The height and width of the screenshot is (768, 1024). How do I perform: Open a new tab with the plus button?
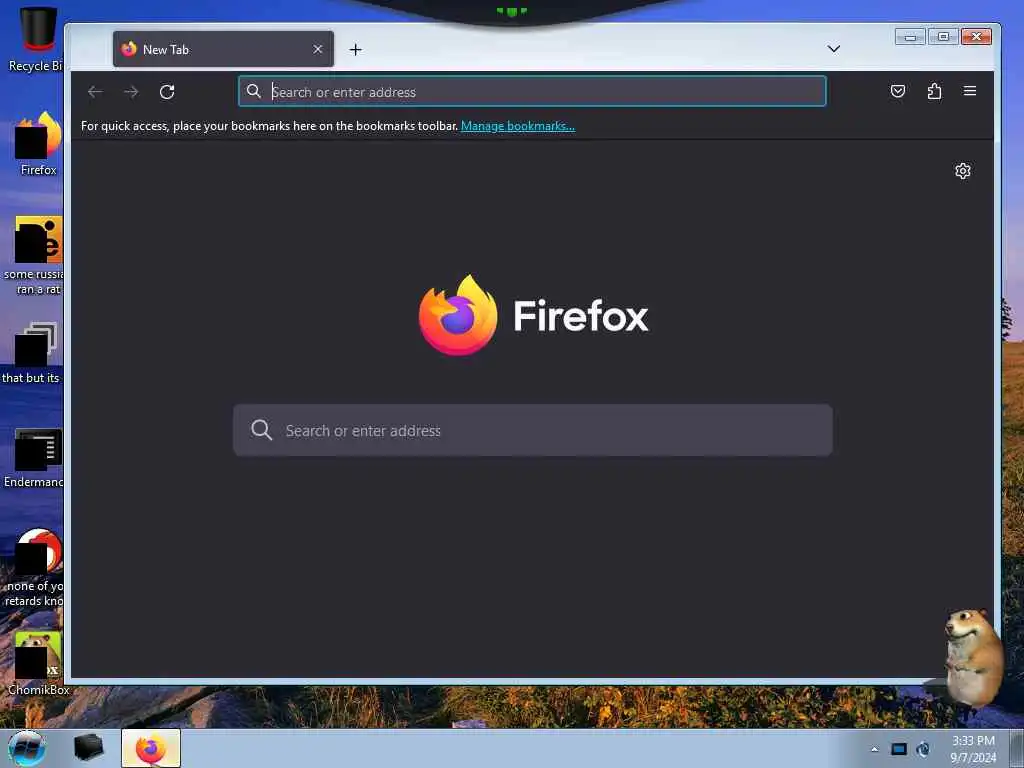click(355, 50)
